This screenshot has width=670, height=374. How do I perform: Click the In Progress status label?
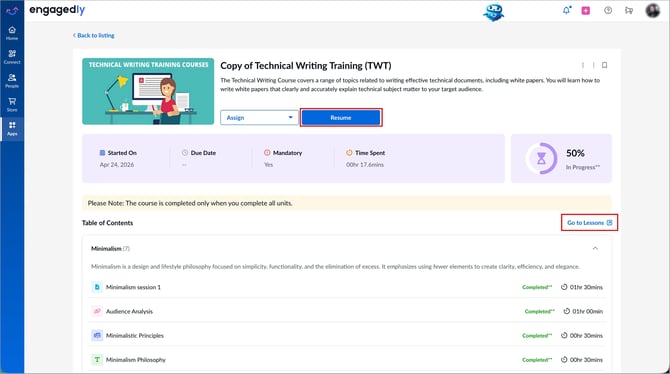583,167
